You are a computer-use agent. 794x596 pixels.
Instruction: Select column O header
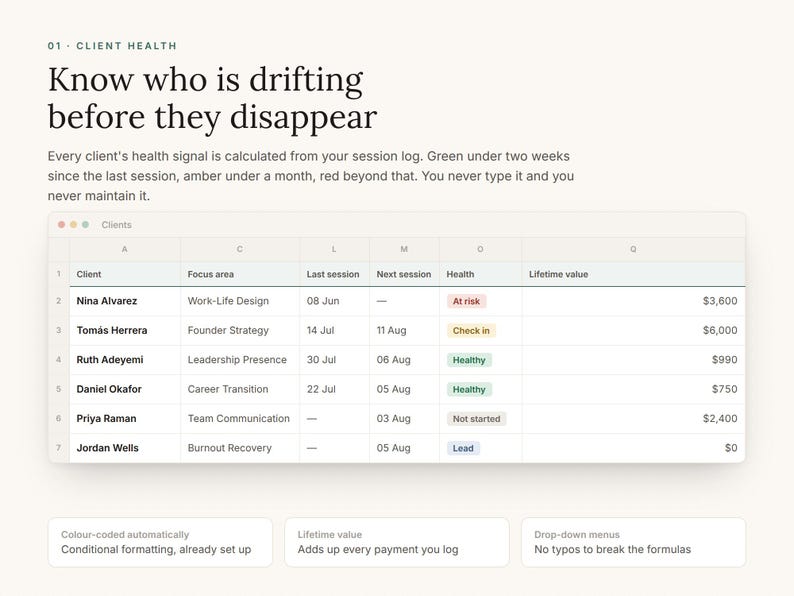[480, 249]
